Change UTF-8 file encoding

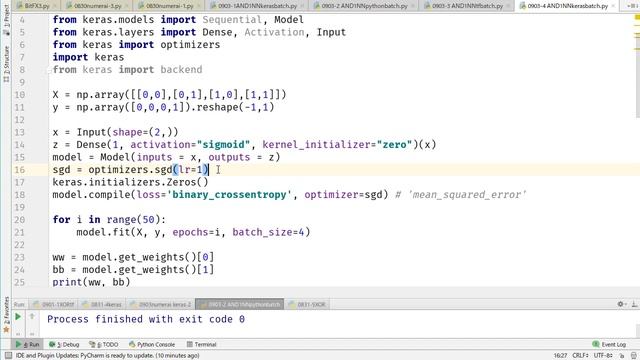pyautogui.click(x=602, y=356)
